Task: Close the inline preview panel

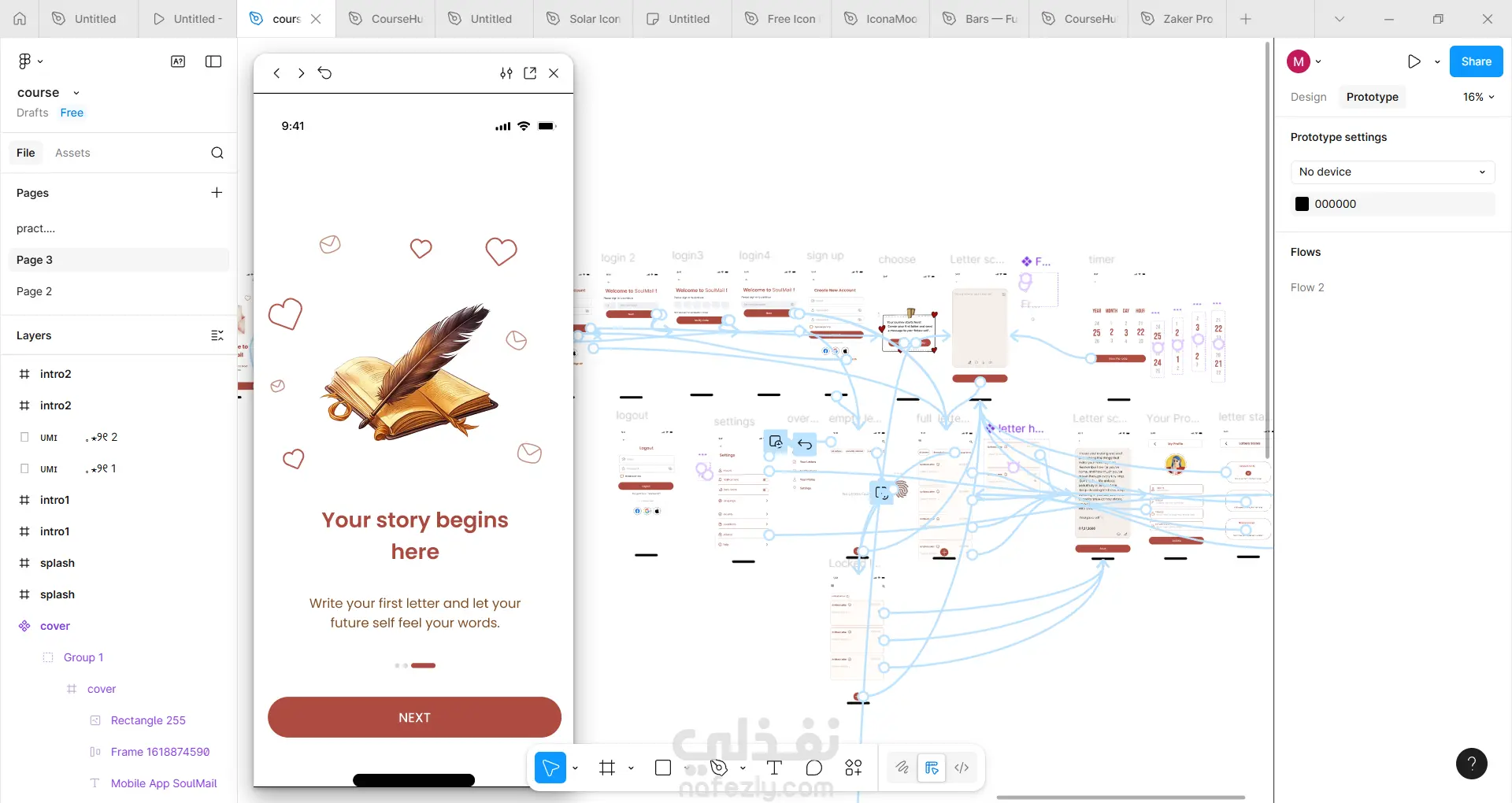Action: point(554,73)
